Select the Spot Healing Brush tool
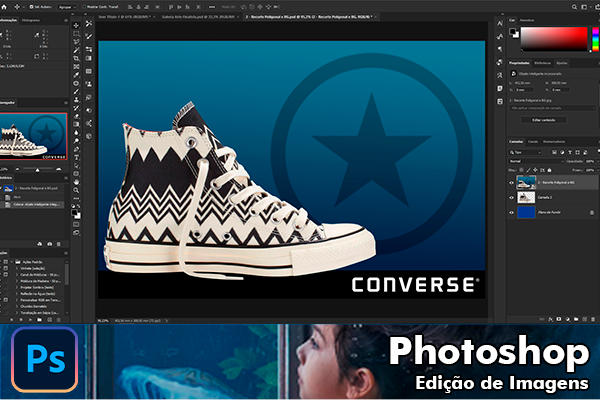The width and height of the screenshot is (600, 400). click(76, 83)
